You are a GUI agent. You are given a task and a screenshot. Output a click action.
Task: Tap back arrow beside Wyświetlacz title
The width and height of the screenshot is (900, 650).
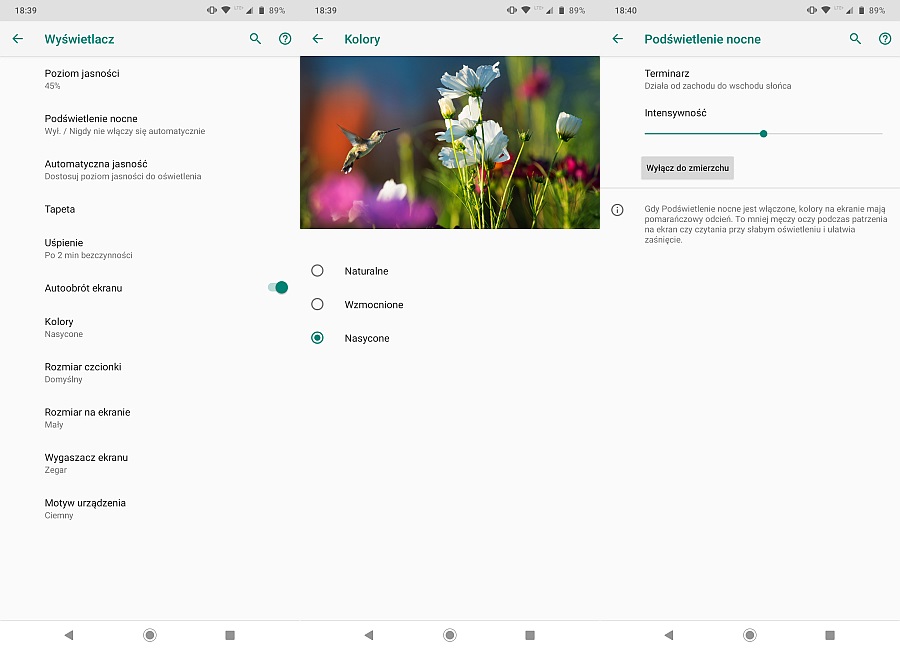[x=17, y=39]
